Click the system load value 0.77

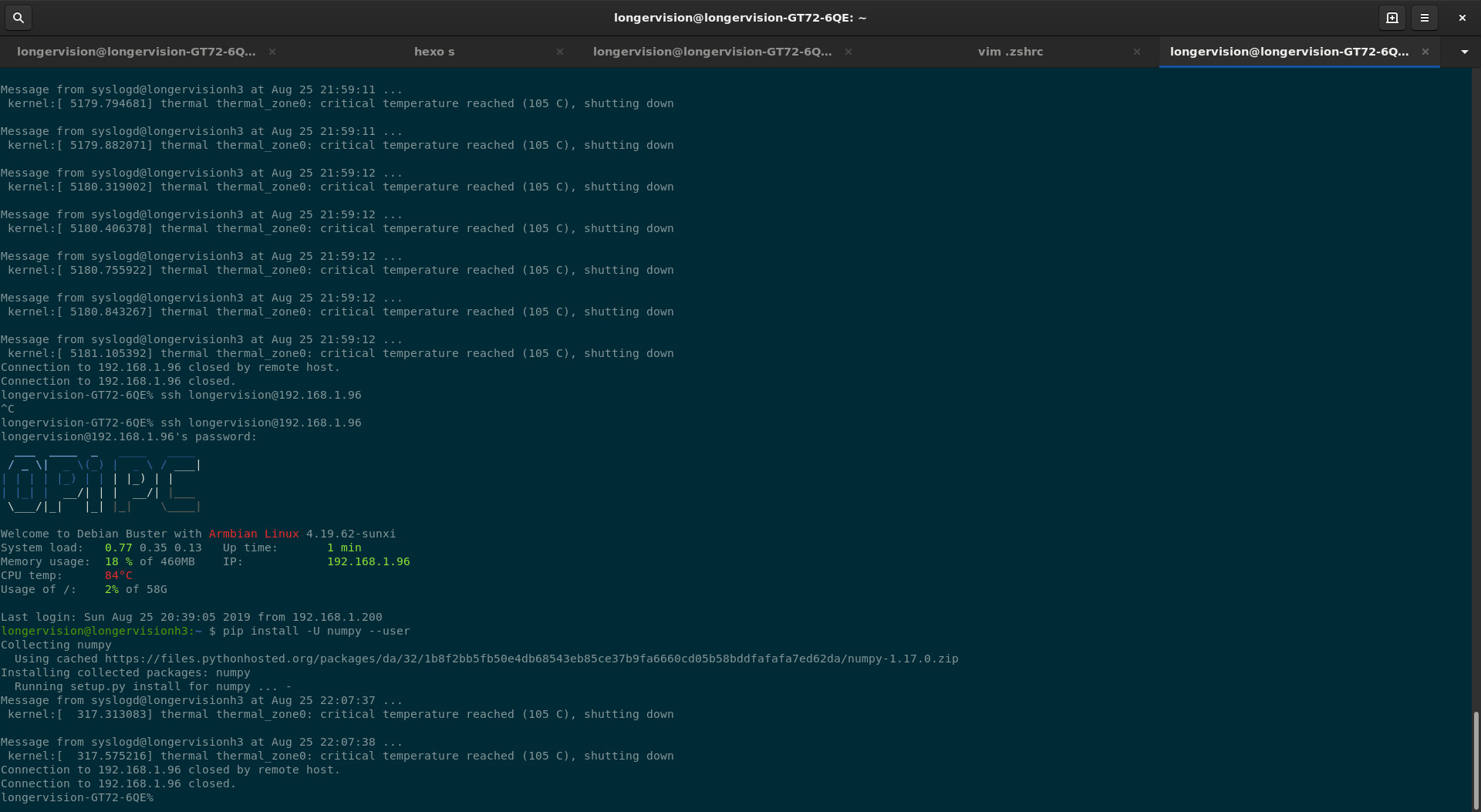click(x=119, y=548)
